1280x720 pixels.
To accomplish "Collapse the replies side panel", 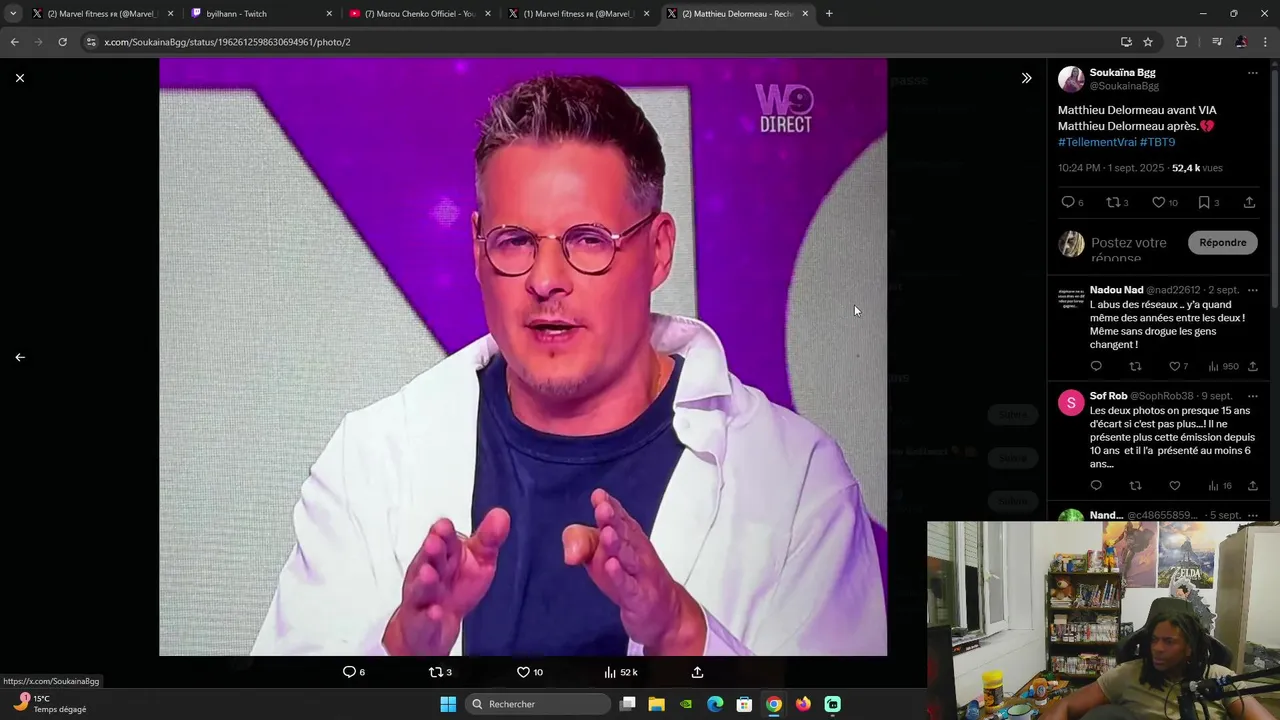I will [x=1026, y=78].
